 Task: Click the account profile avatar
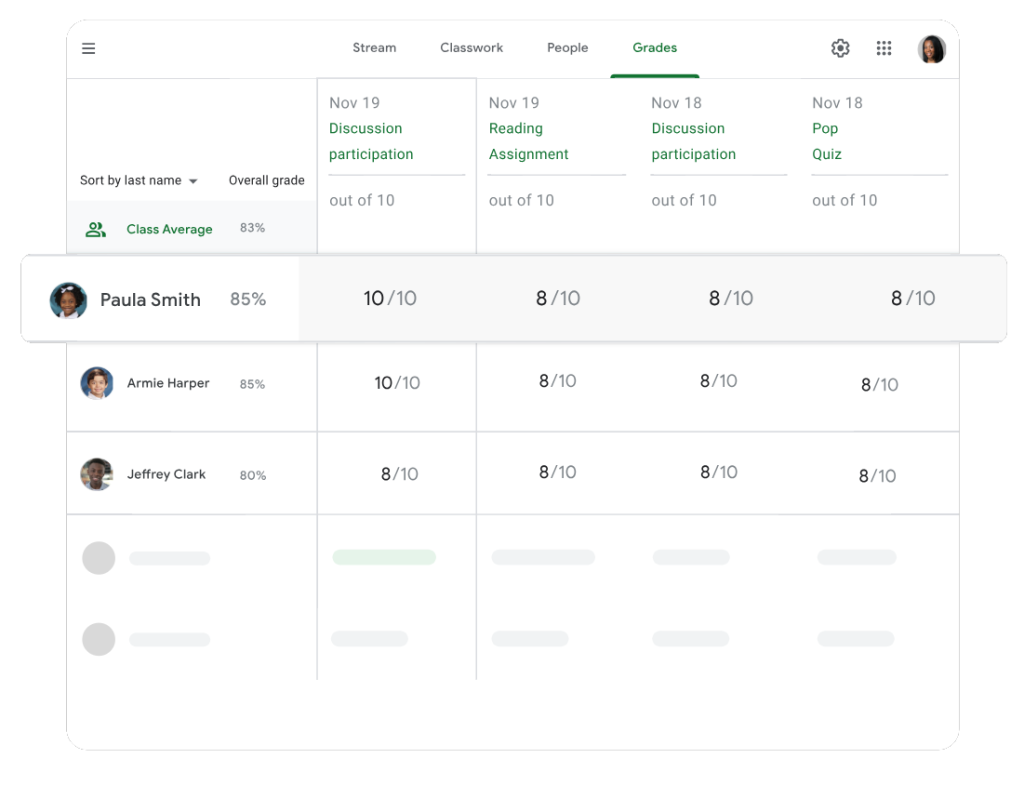coord(931,49)
